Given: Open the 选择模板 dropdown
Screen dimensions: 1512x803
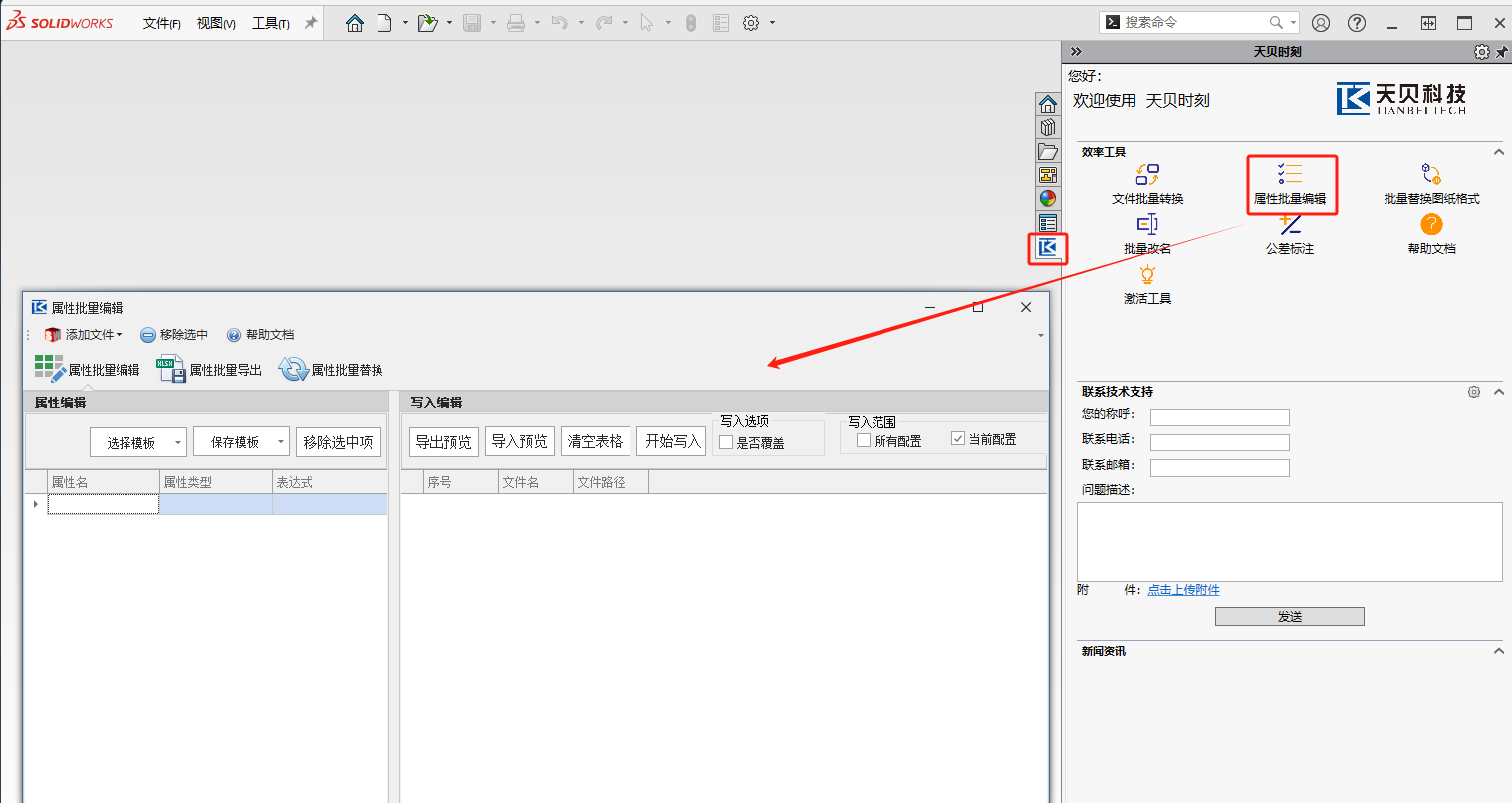Looking at the screenshot, I should click(x=138, y=442).
